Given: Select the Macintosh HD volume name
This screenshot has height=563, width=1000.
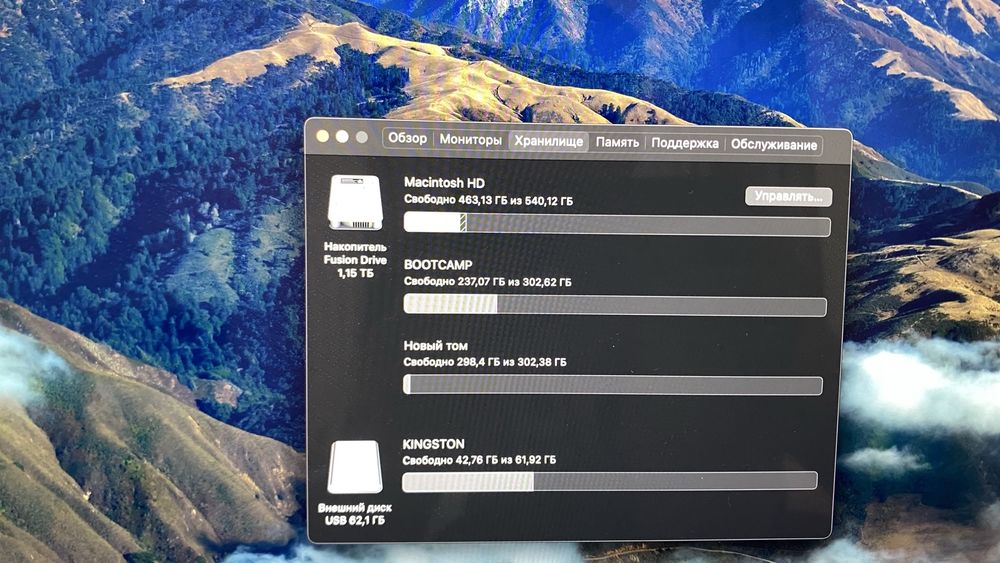Looking at the screenshot, I should coord(445,182).
